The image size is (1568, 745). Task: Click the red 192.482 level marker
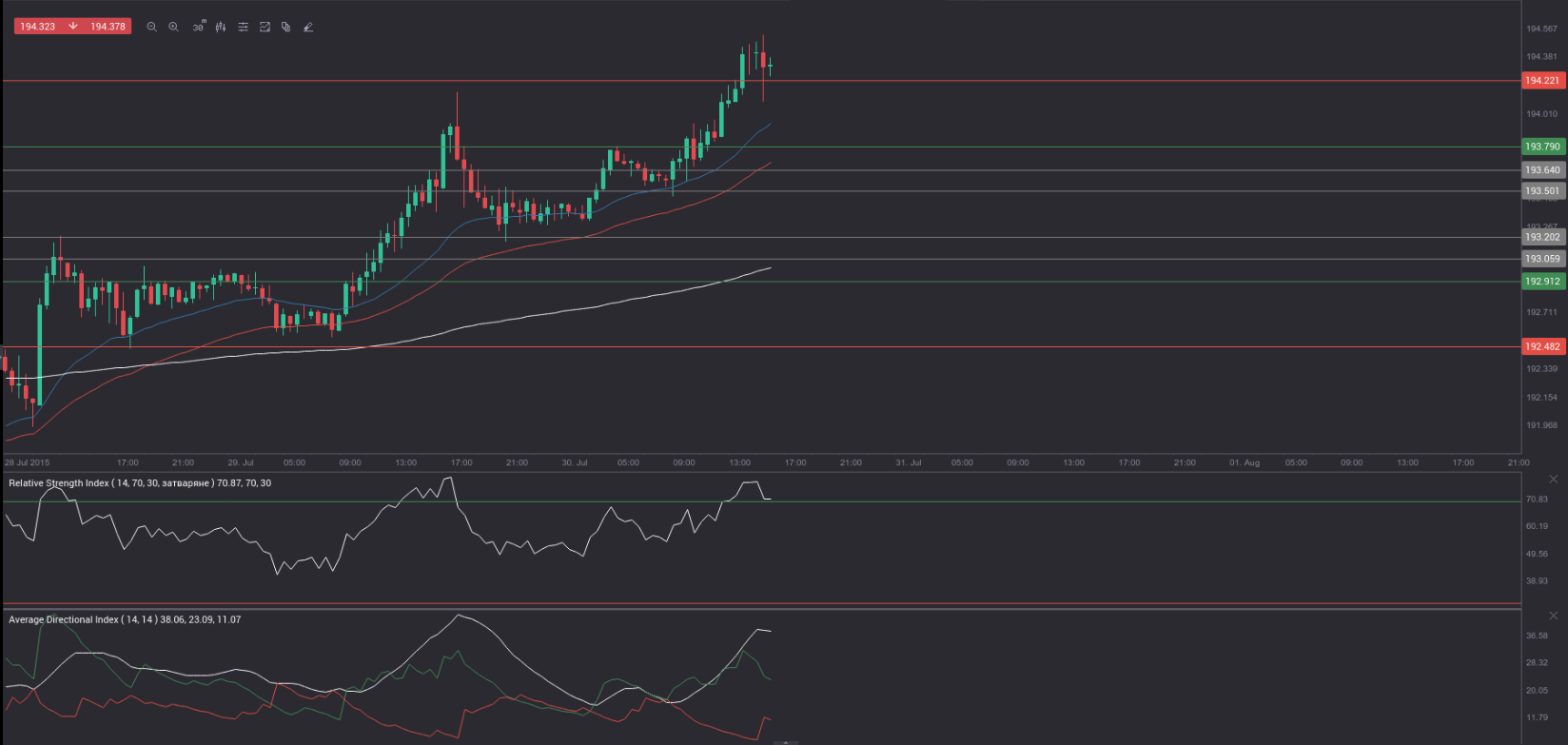point(1542,346)
